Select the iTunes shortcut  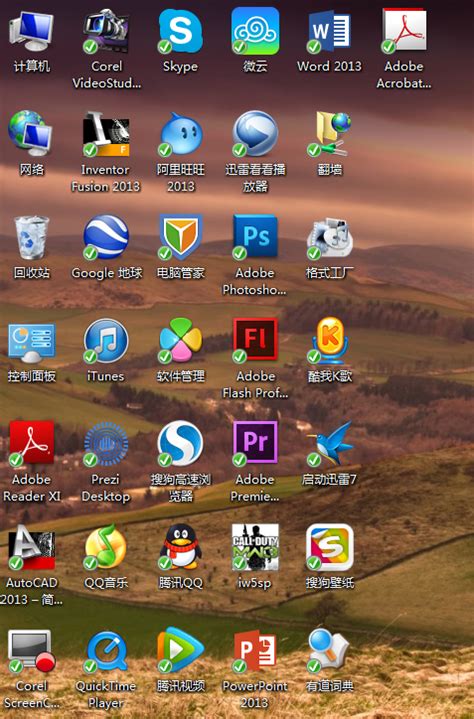[106, 341]
